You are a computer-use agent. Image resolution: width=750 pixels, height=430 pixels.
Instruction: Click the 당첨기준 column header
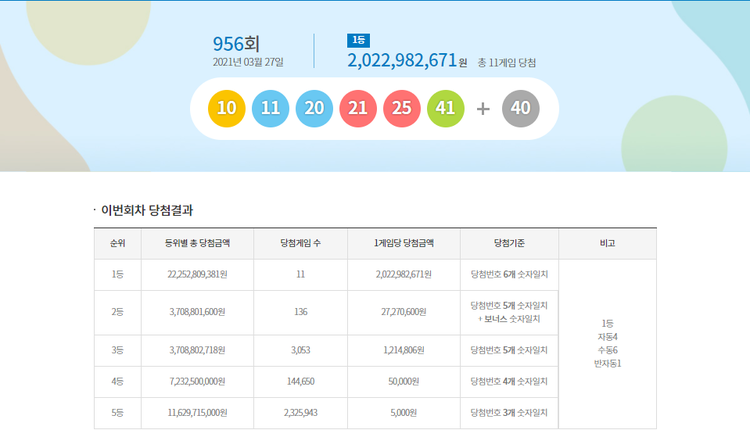[x=509, y=243]
